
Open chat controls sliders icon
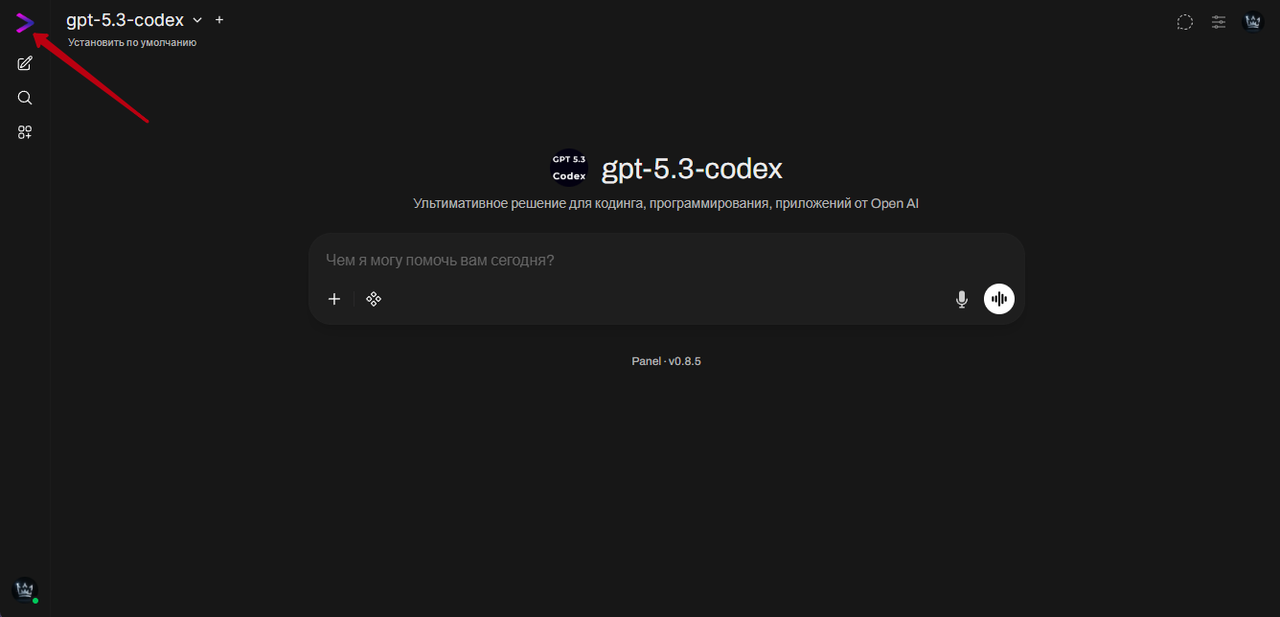point(1219,22)
